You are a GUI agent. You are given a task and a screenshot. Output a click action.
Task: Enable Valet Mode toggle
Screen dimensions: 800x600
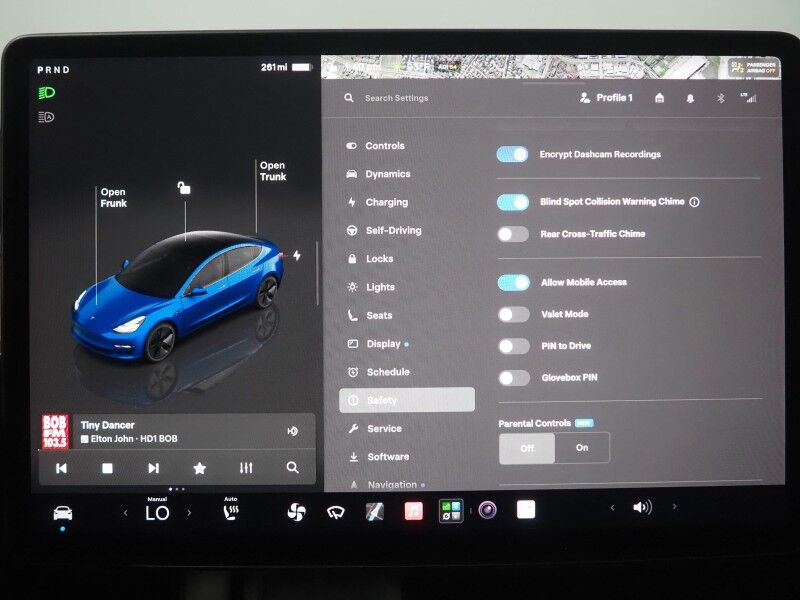point(514,314)
